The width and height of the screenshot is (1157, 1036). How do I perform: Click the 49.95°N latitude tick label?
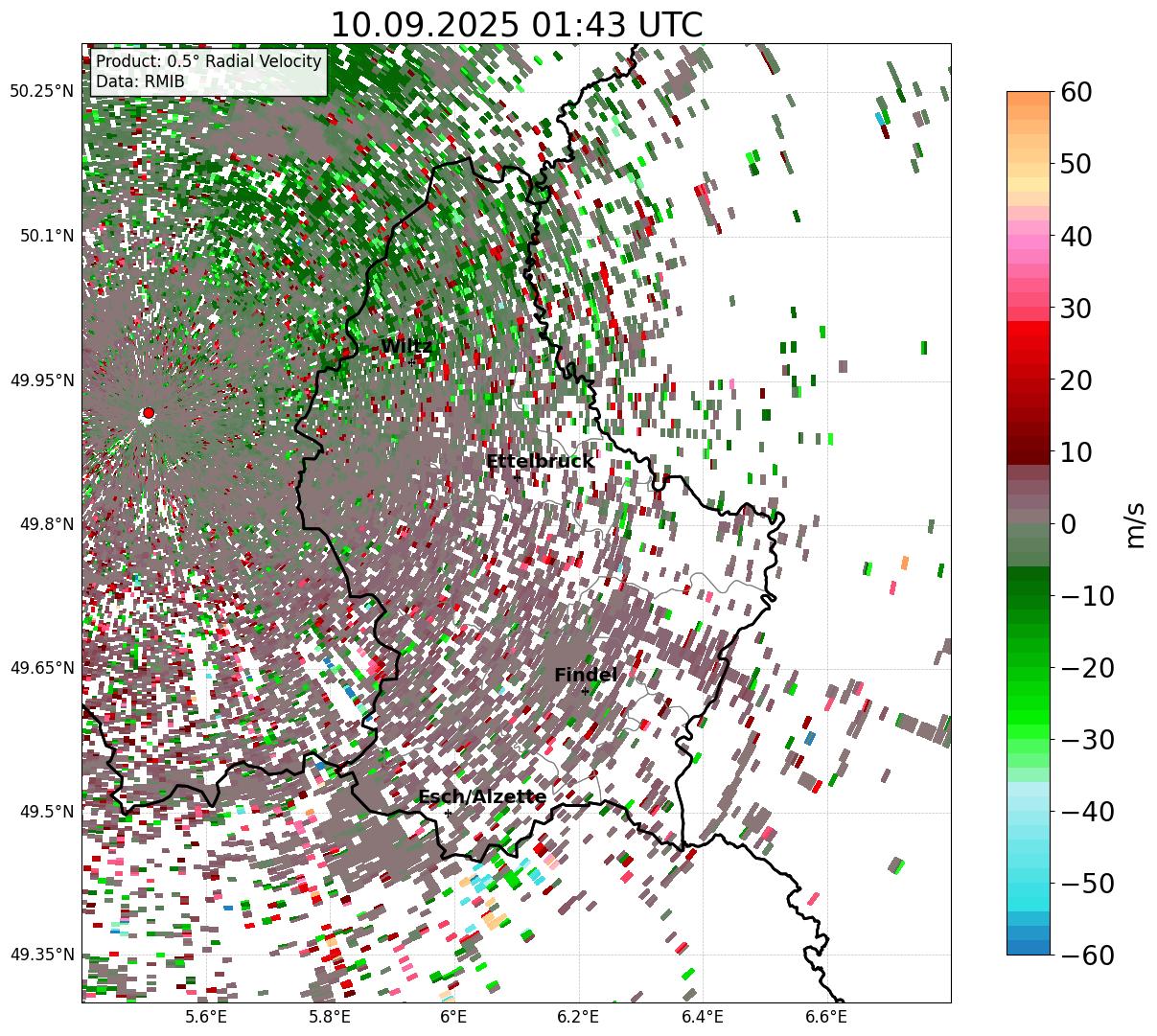(41, 380)
